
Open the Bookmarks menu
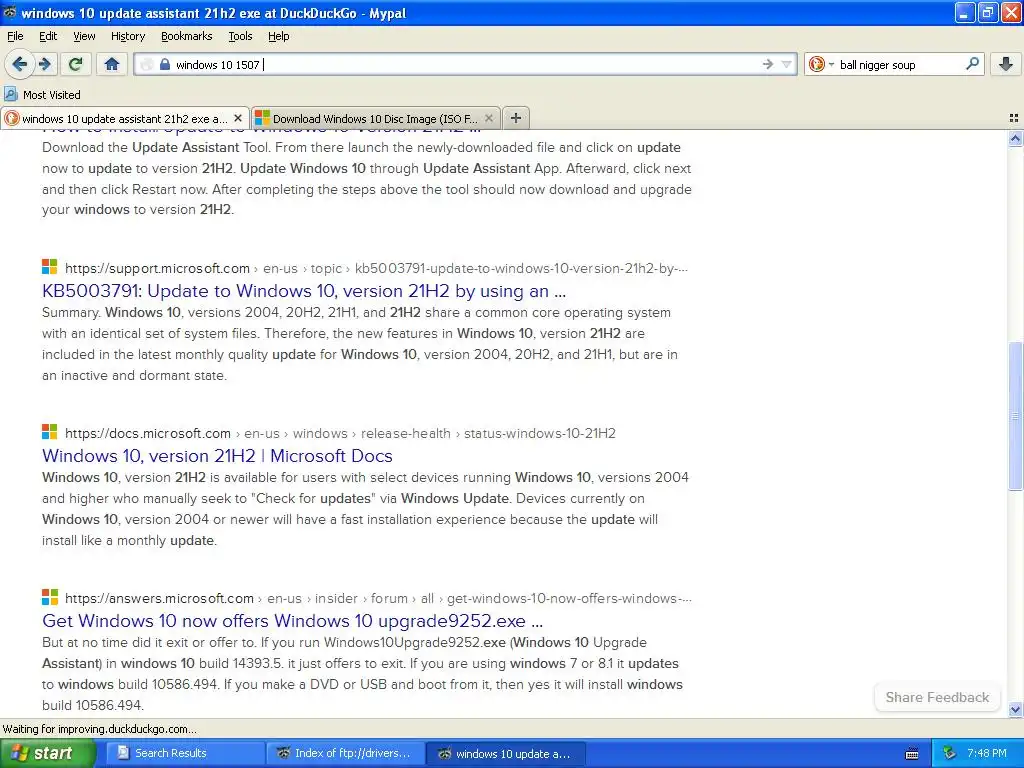coord(187,36)
